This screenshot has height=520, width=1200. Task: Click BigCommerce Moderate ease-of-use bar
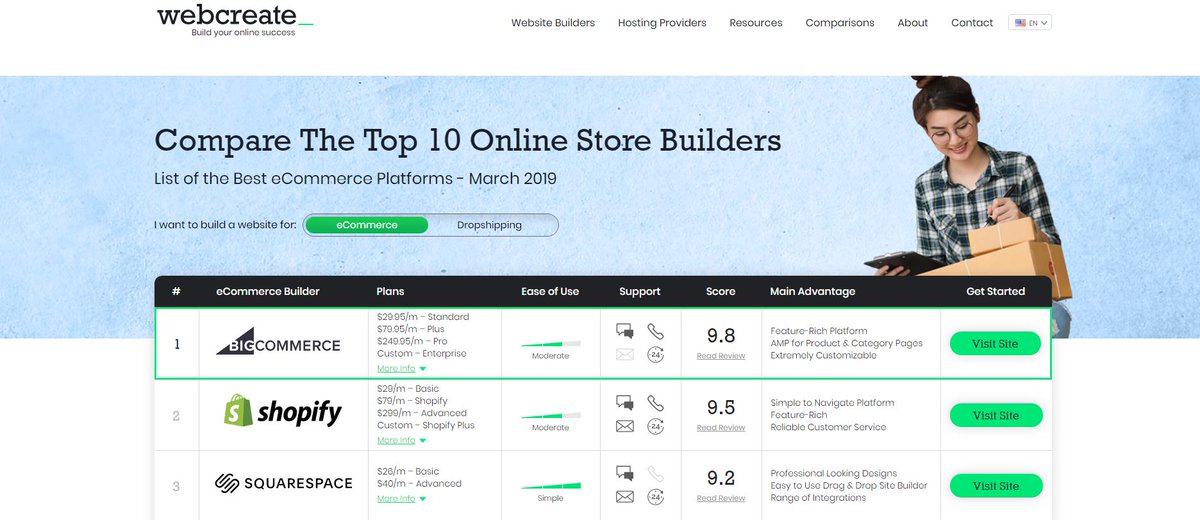click(x=550, y=344)
